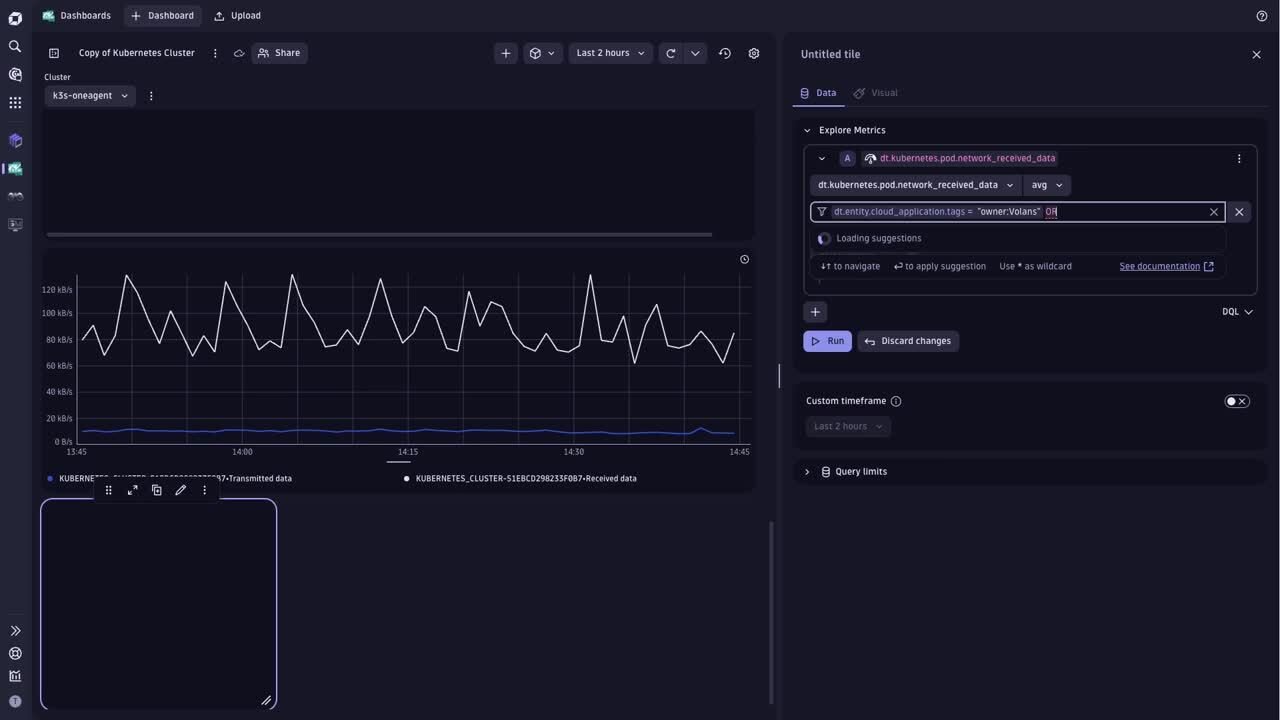Image resolution: width=1280 pixels, height=720 pixels.
Task: Click the tile drag handle icon
Action: pos(109,490)
